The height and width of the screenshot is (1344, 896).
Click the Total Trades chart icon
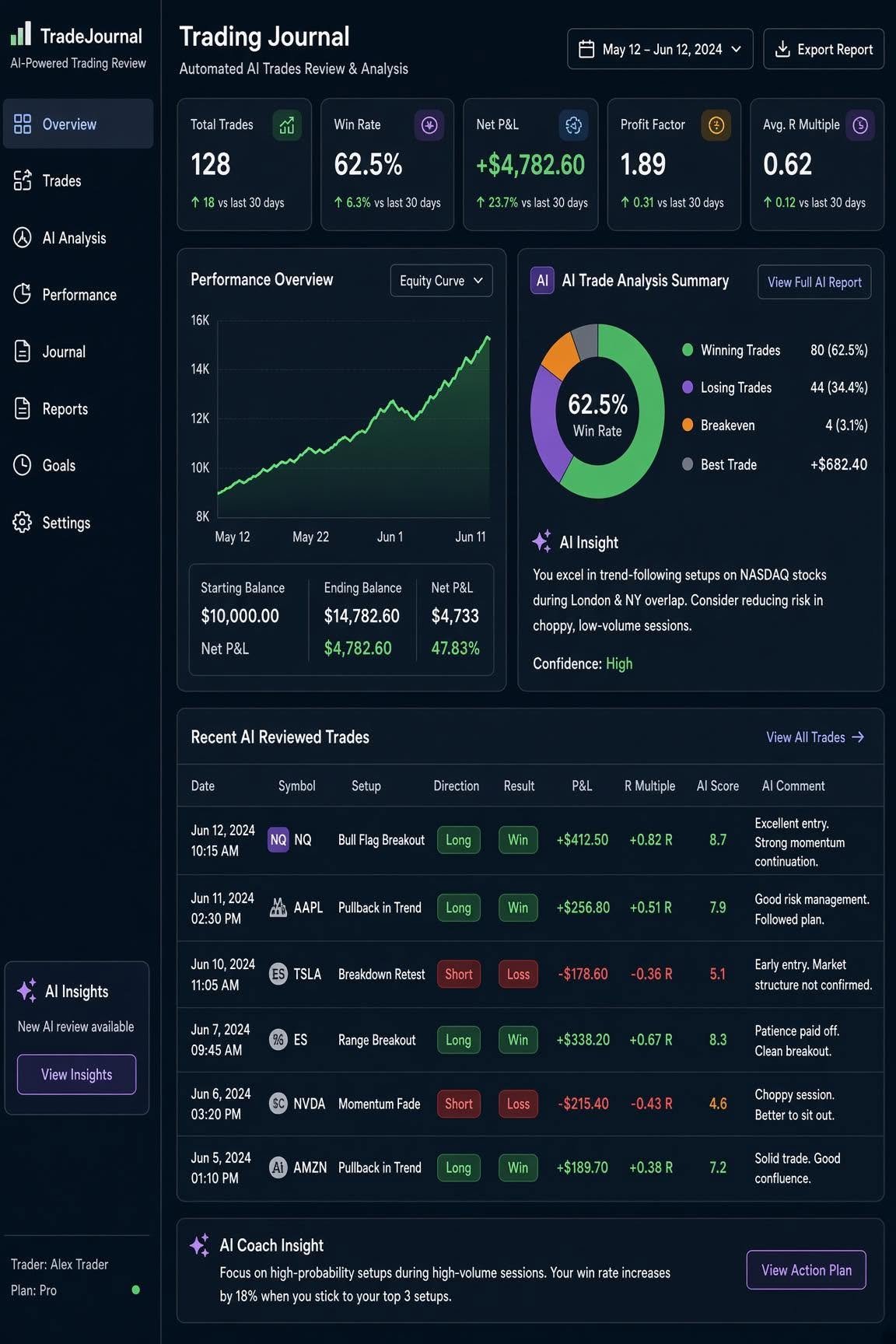[x=287, y=125]
